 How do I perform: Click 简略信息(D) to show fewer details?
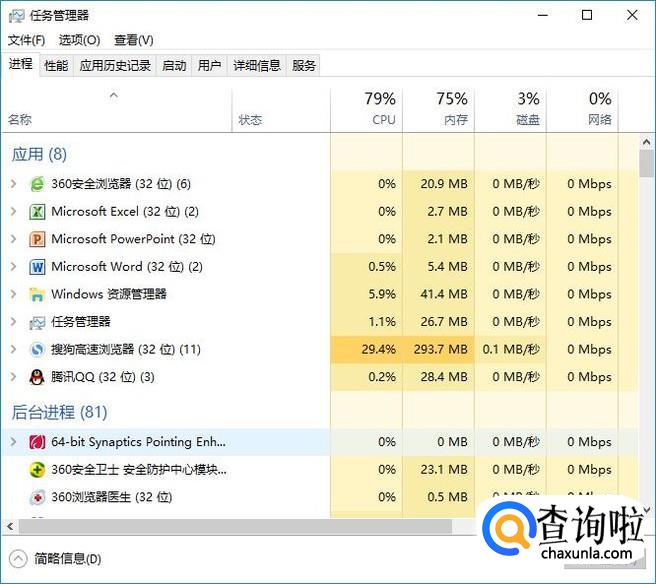pos(55,559)
